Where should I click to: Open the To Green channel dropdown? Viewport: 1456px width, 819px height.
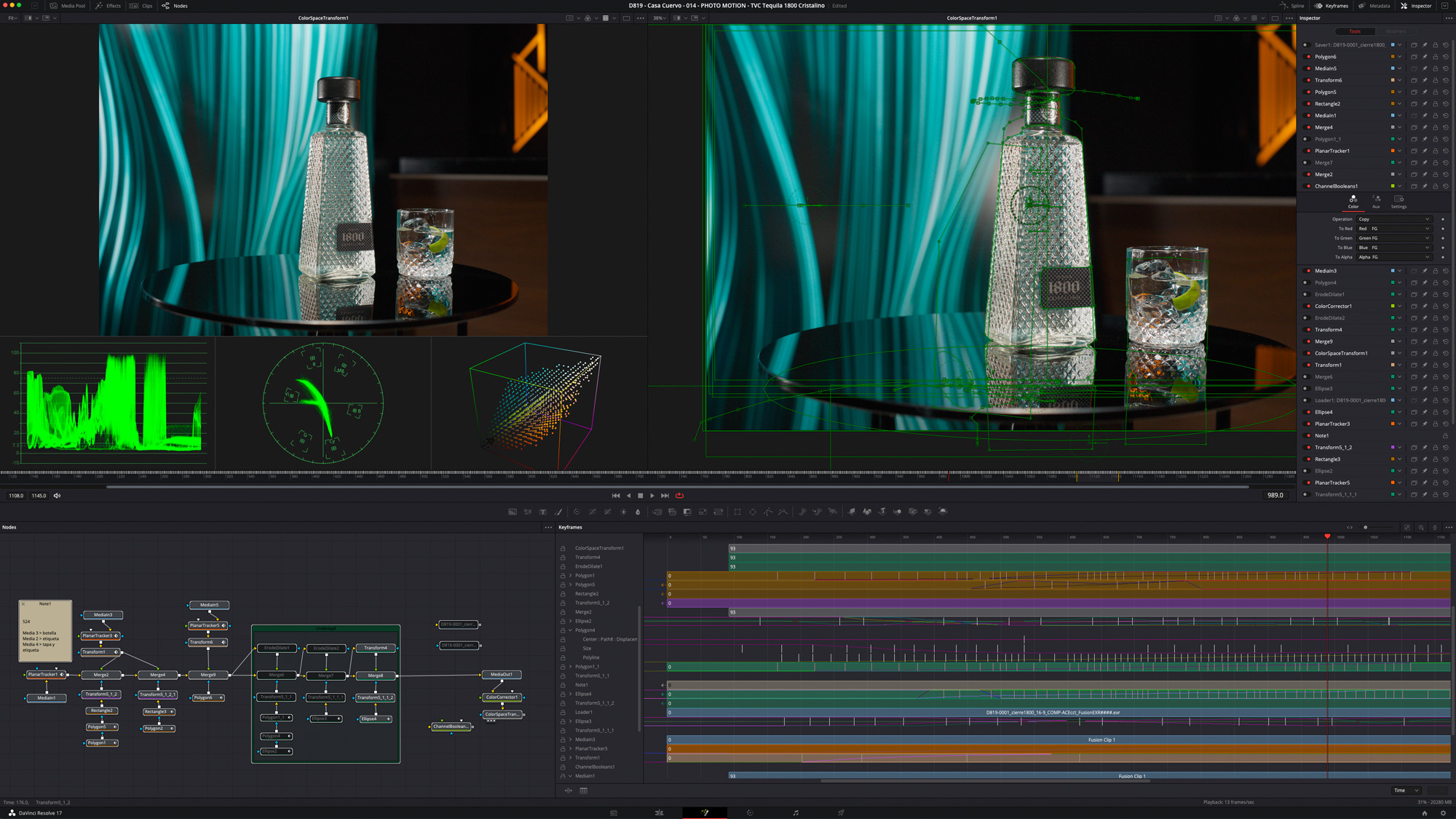(1393, 238)
